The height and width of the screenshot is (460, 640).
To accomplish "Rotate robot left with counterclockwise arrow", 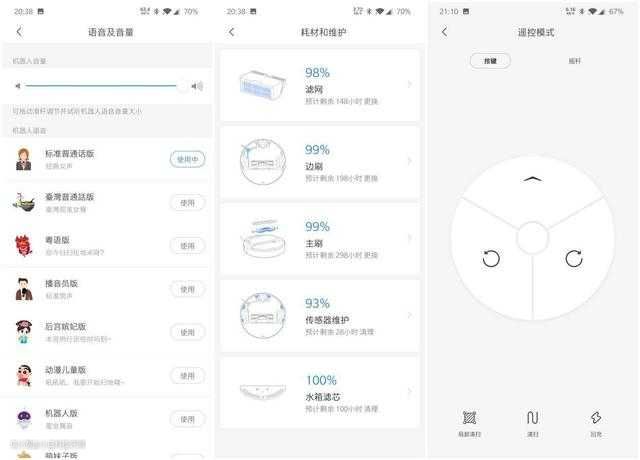I will coord(491,258).
